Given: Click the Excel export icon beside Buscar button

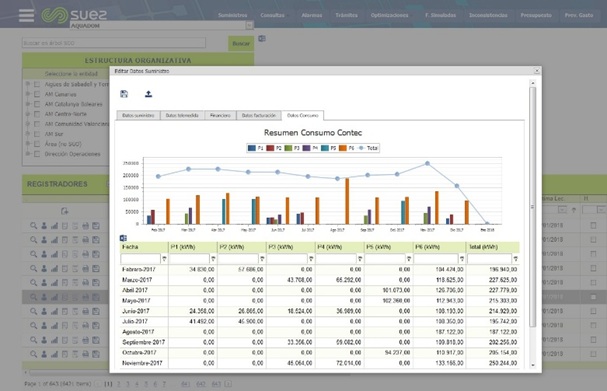Looking at the screenshot, I should [x=262, y=38].
